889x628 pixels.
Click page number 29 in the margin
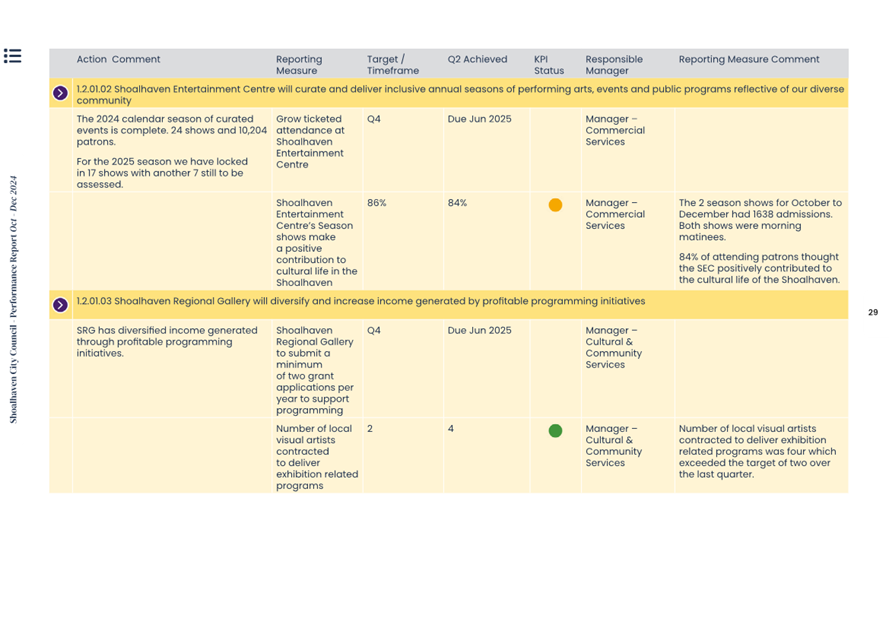(872, 313)
